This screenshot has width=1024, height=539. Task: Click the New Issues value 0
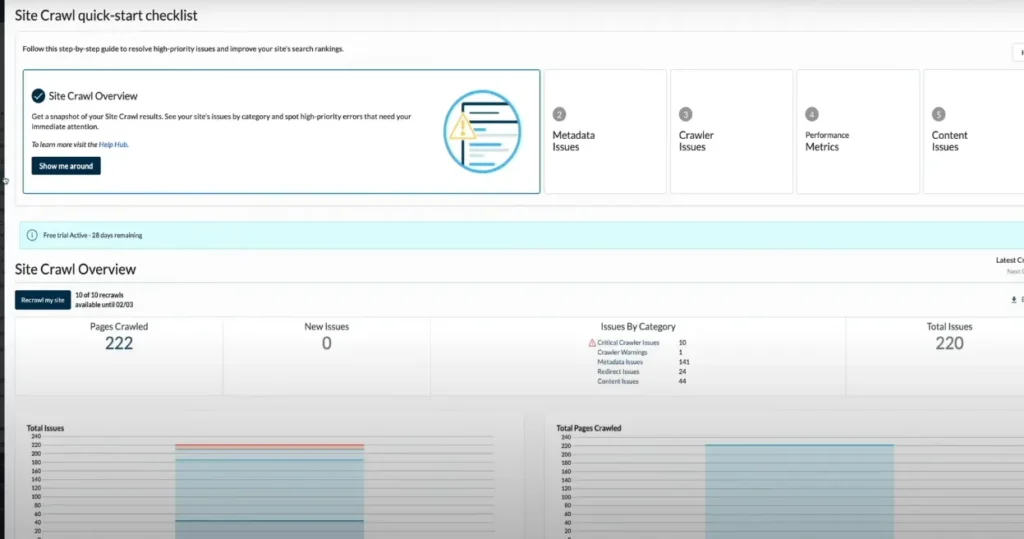click(x=327, y=344)
